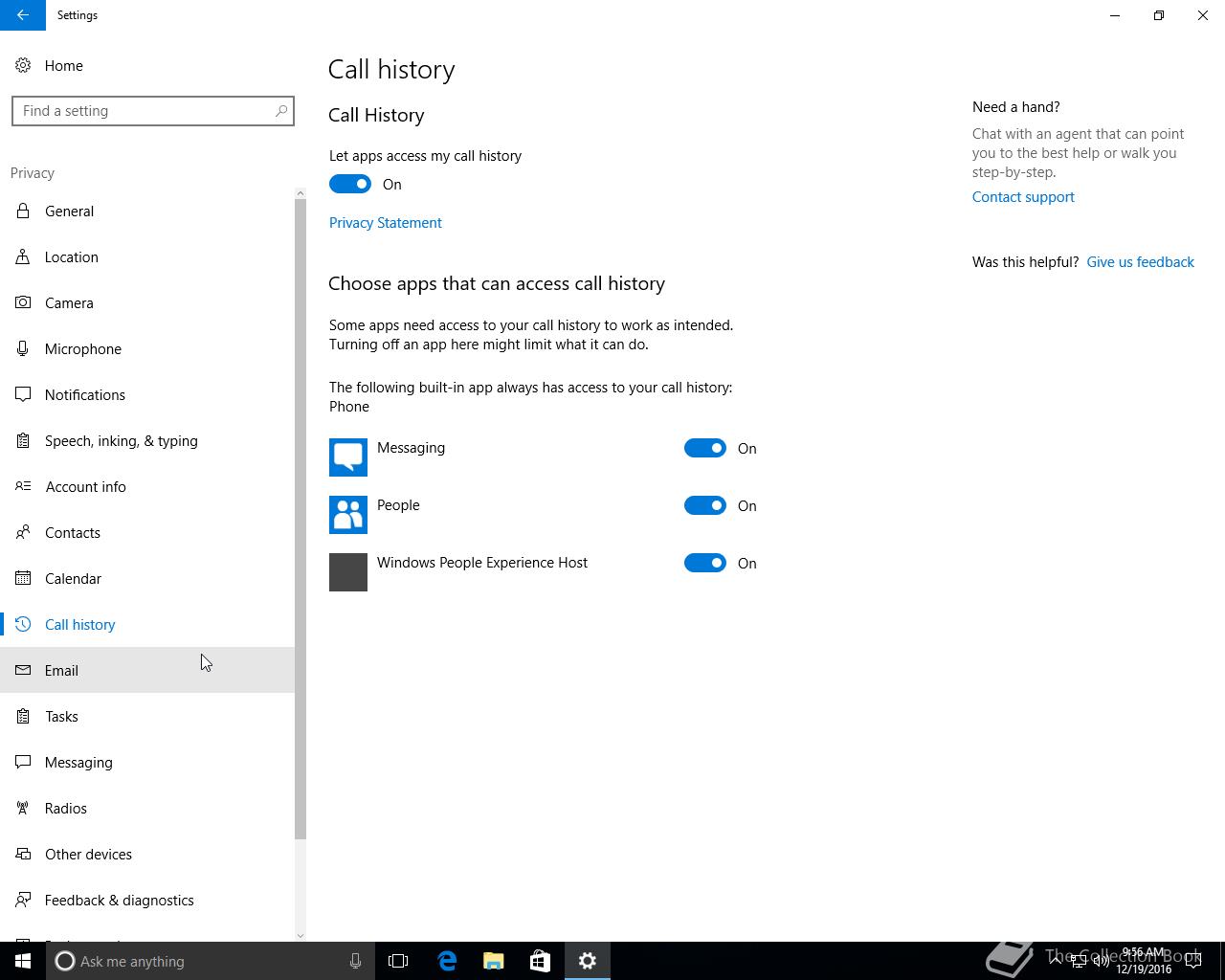The width and height of the screenshot is (1225, 980).
Task: Click the Ask me anything Cortana box
Action: coord(209,961)
